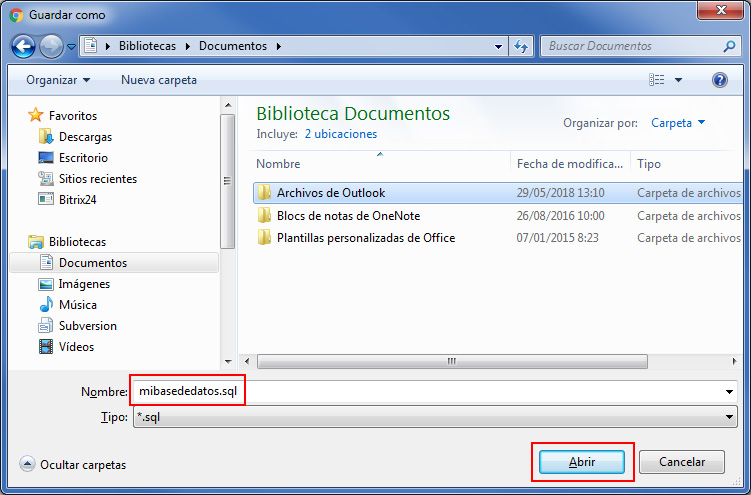Viewport: 751px width, 495px height.
Task: Open the Organizar menu
Action: [58, 80]
